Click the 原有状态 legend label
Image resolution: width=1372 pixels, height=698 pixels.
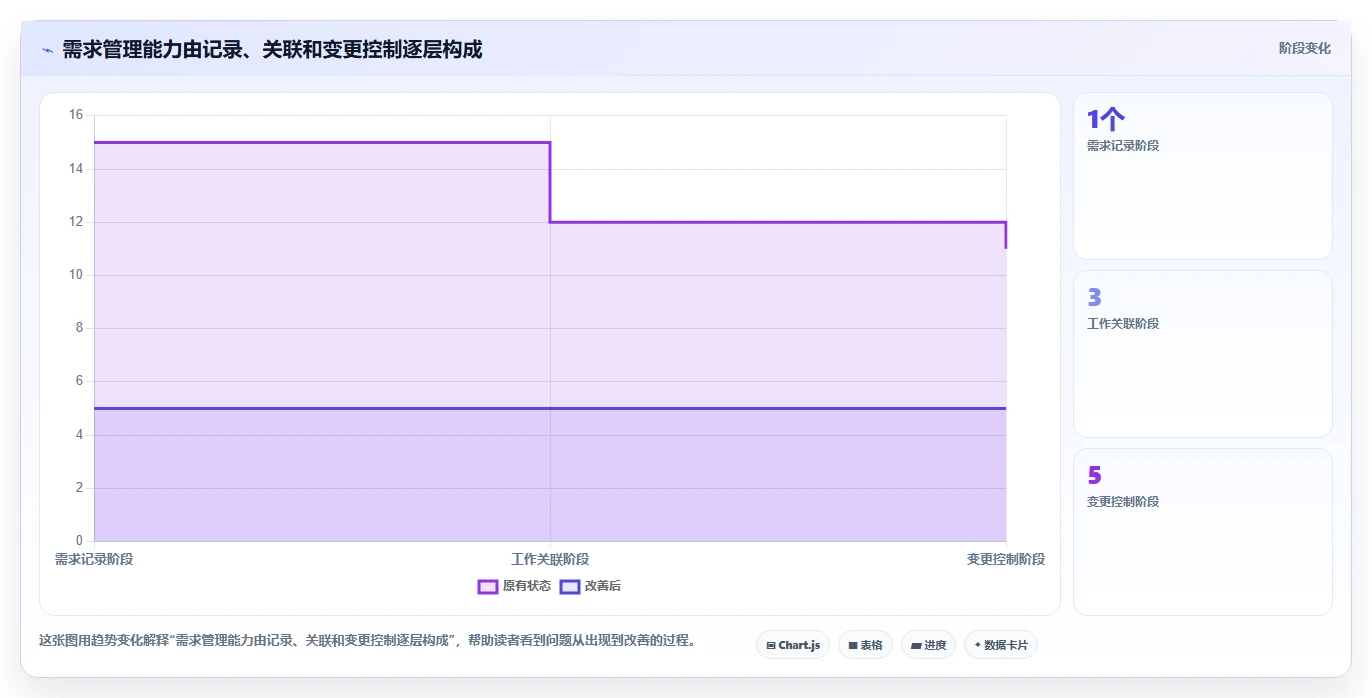(x=526, y=586)
